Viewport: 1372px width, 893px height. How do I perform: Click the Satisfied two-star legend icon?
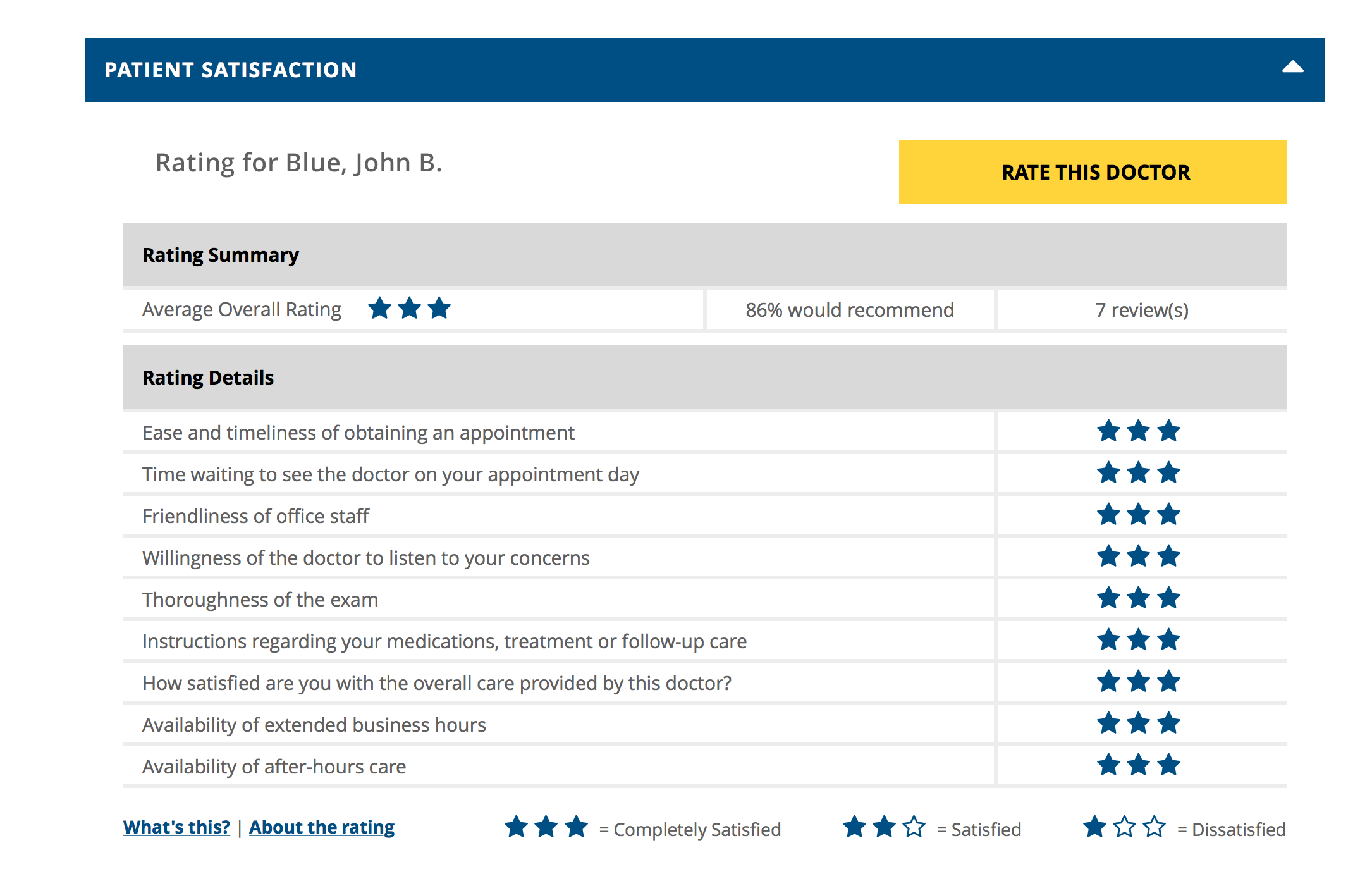(x=884, y=827)
